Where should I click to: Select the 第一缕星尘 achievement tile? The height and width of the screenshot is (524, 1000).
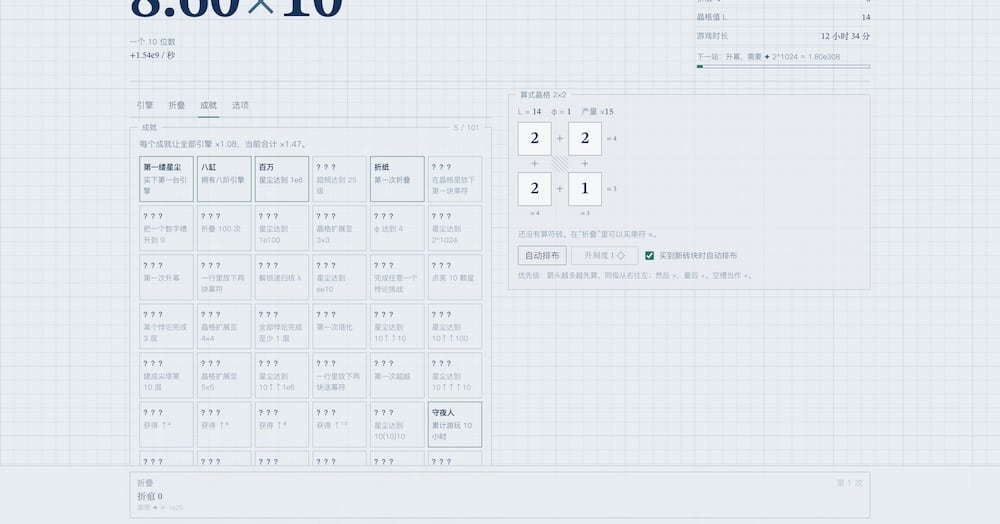tap(166, 179)
